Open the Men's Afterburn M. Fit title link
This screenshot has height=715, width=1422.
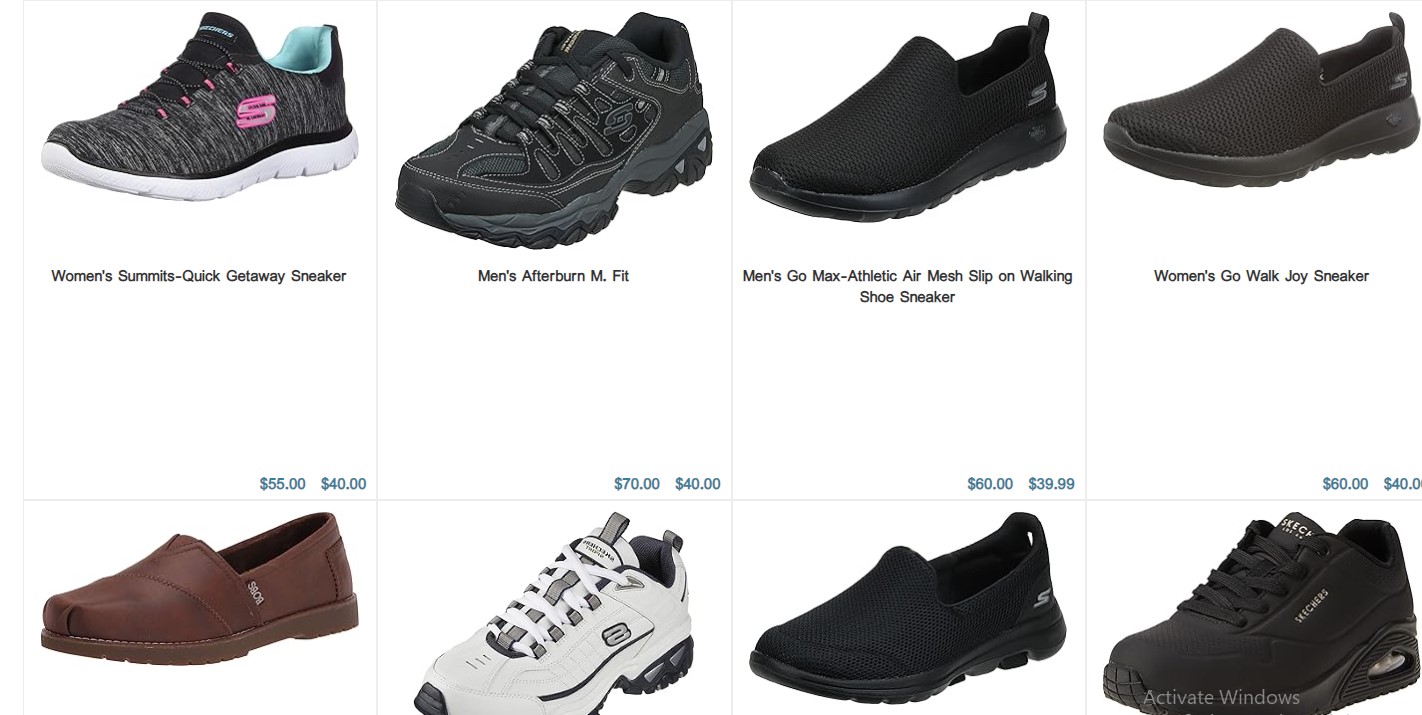click(553, 276)
